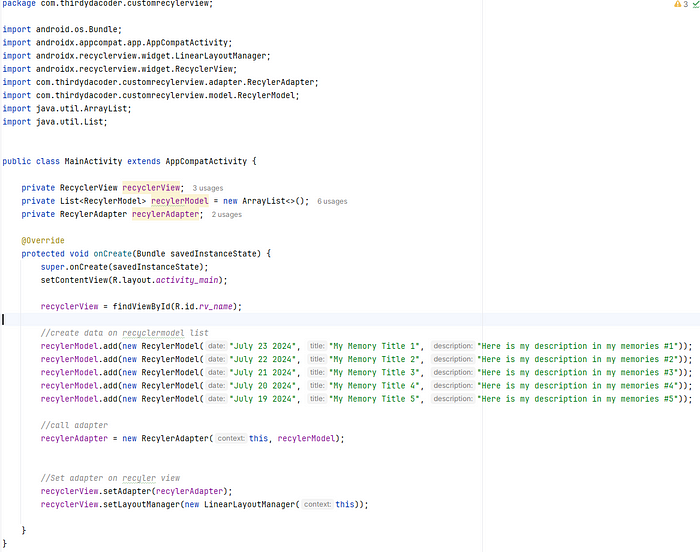Click the description string ending in memories #2
Screen dimensions: 700x552
pyautogui.click(x=578, y=359)
